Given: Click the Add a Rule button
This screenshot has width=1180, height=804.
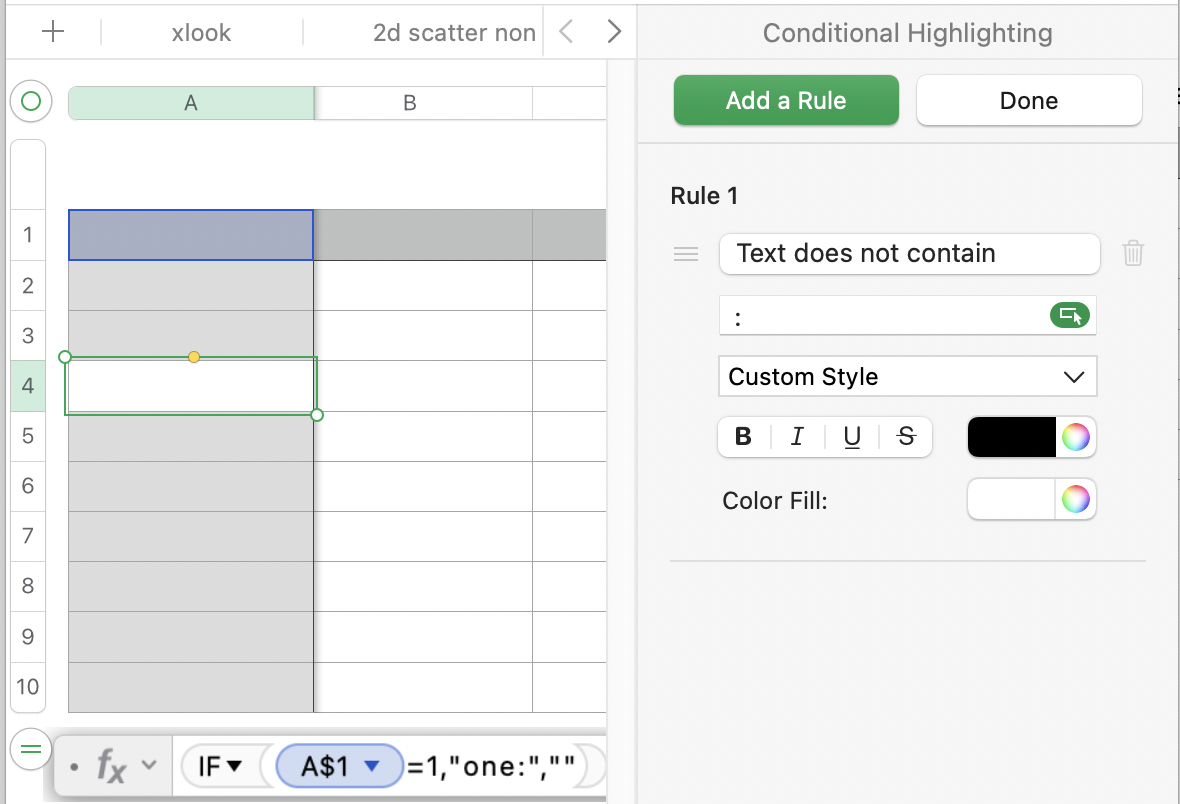Looking at the screenshot, I should (x=786, y=101).
